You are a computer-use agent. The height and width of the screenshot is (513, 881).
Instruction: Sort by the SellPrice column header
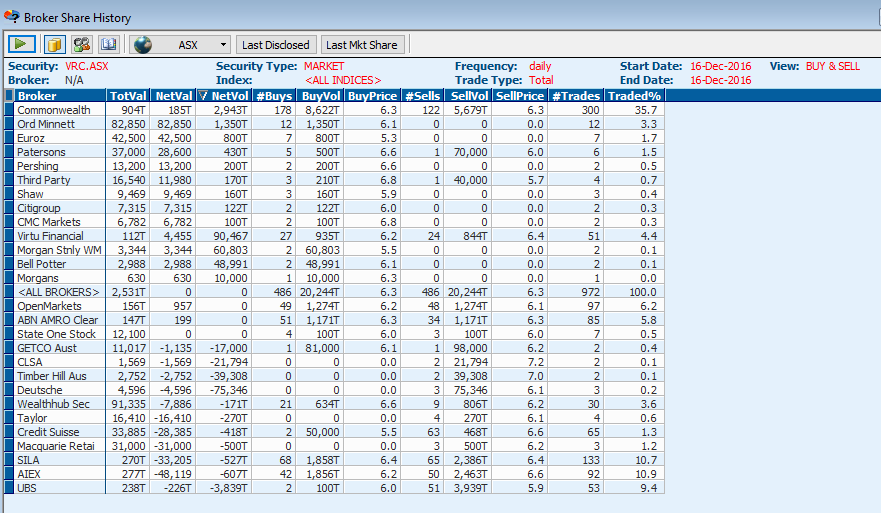(520, 96)
